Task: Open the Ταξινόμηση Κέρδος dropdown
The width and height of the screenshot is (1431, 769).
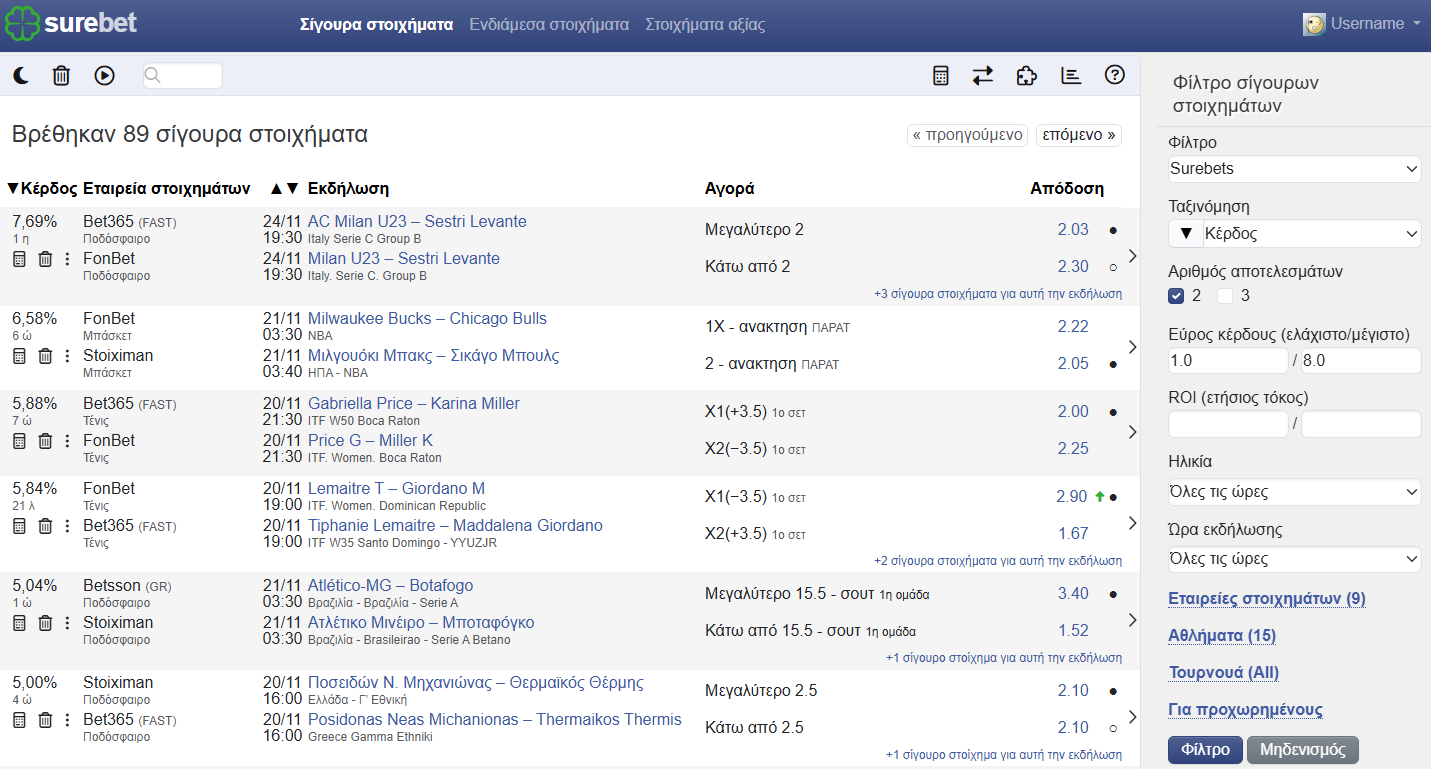Action: pyautogui.click(x=1312, y=234)
